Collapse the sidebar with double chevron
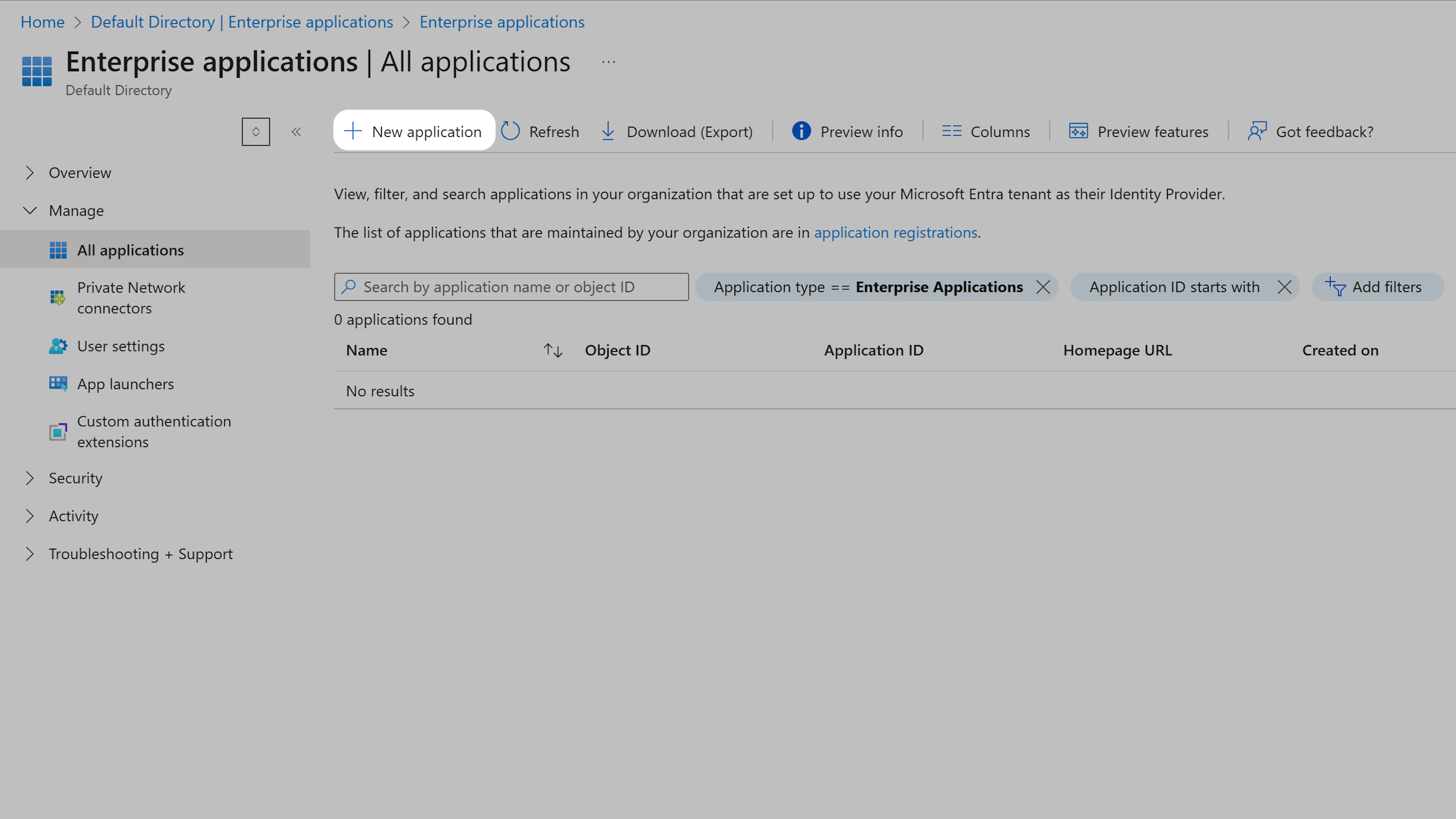The height and width of the screenshot is (819, 1456). point(296,132)
